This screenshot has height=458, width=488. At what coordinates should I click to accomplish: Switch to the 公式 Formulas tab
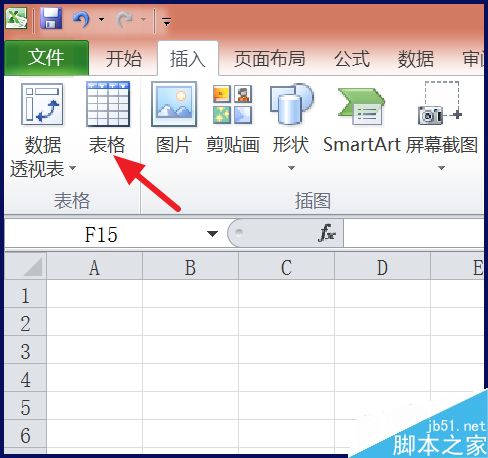tap(352, 59)
